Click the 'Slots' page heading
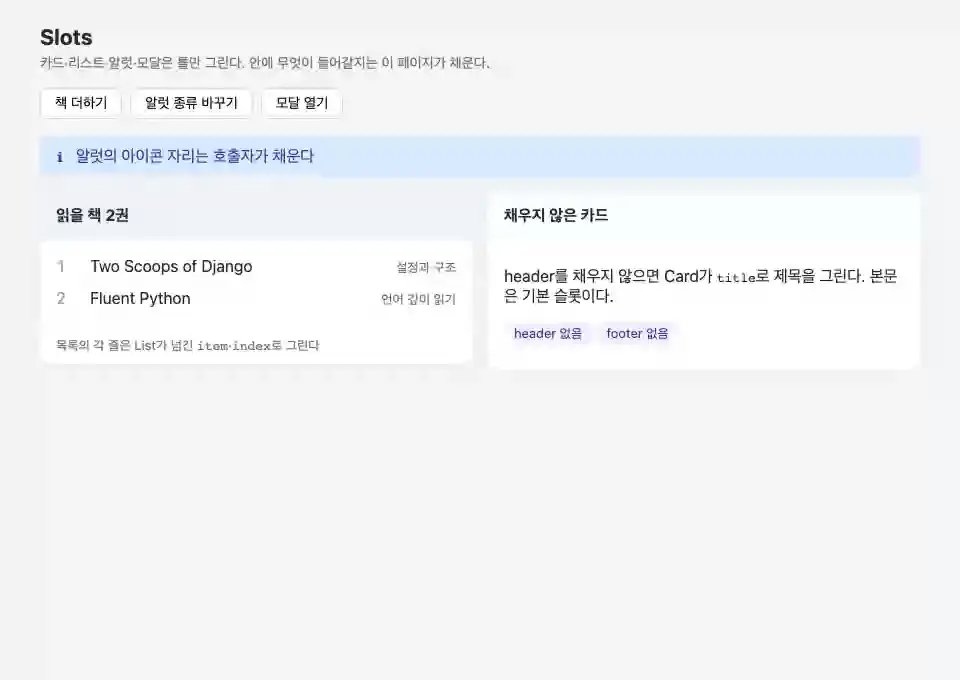Image resolution: width=960 pixels, height=680 pixels. [x=66, y=37]
